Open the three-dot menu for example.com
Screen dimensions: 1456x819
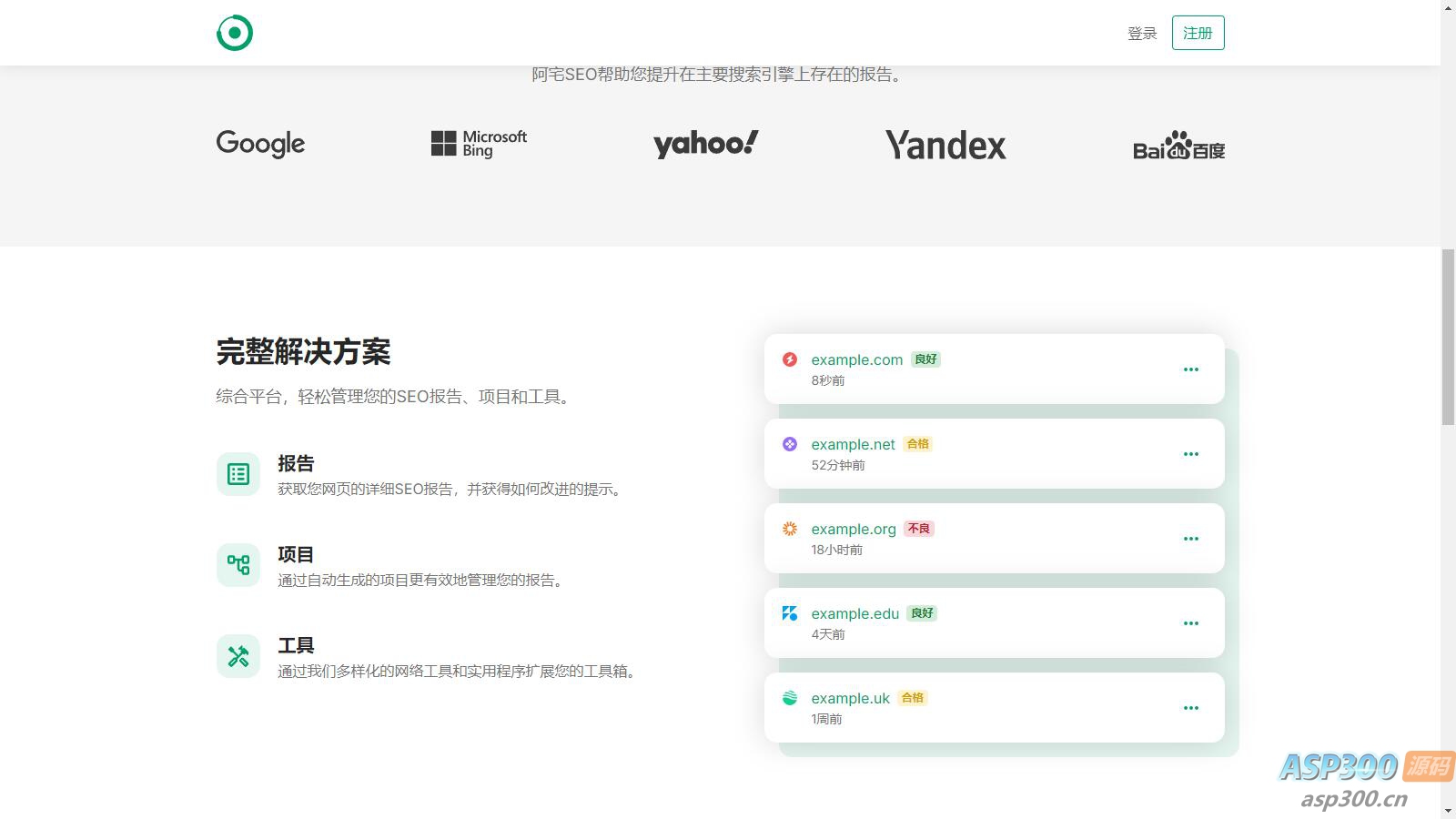[x=1190, y=369]
